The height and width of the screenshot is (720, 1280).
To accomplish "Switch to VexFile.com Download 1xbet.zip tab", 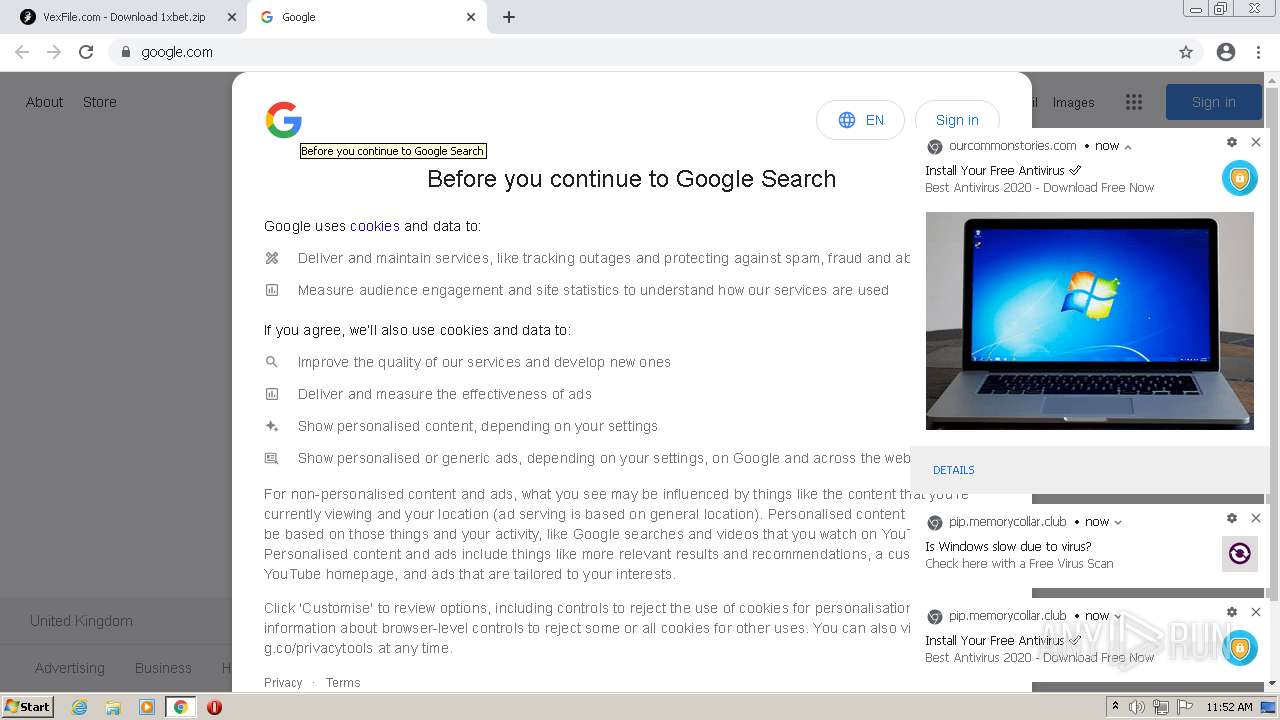I will [124, 17].
